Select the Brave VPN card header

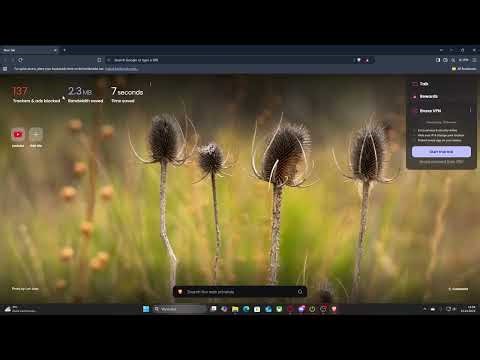(430, 111)
